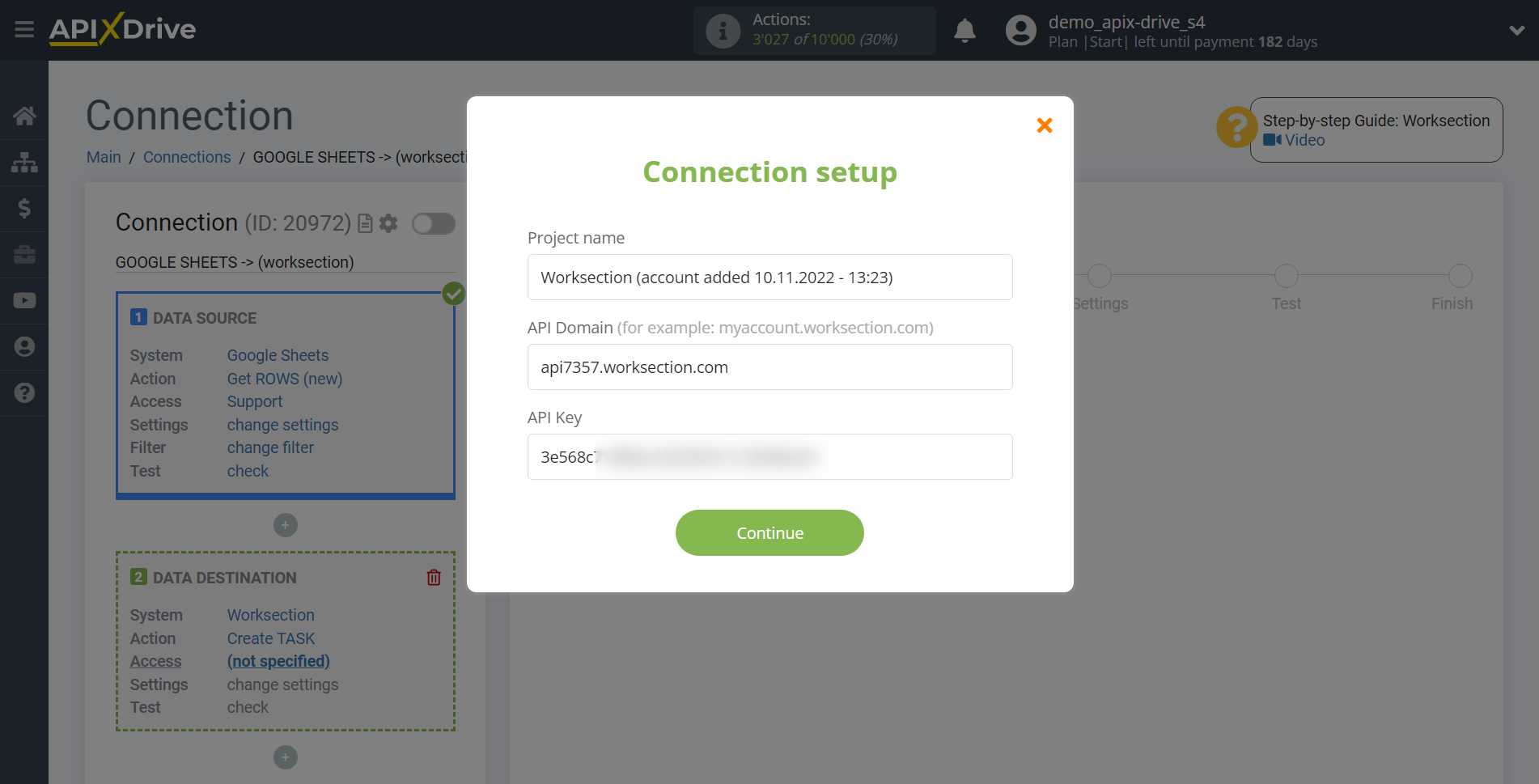
Task: Click the DATA DESTINATION header
Action: point(225,578)
